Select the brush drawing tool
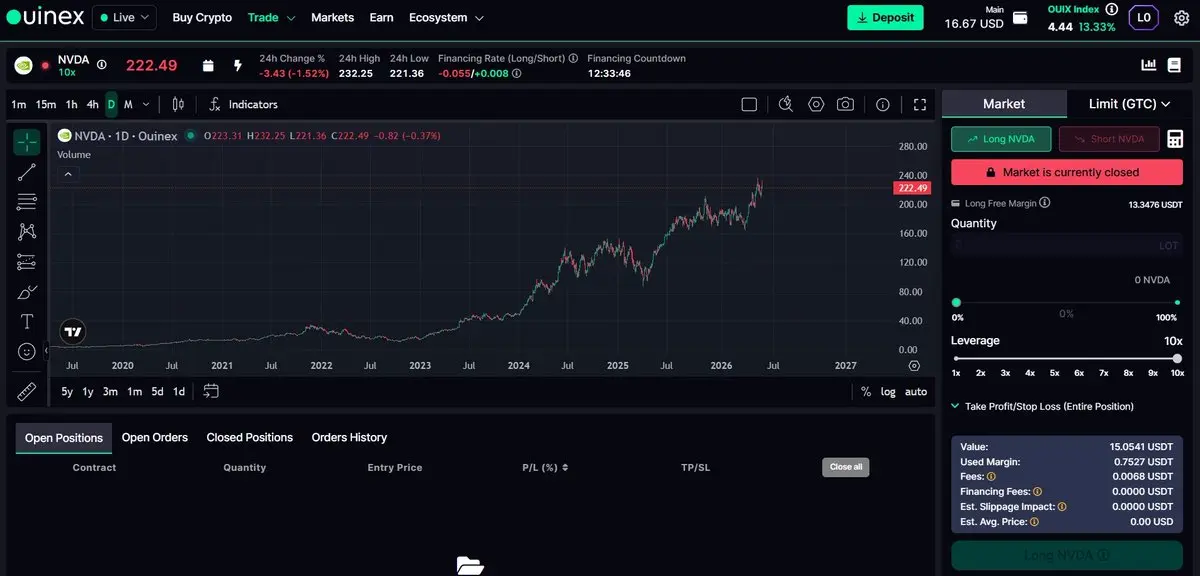Screen dimensions: 1200x576 tap(27, 292)
